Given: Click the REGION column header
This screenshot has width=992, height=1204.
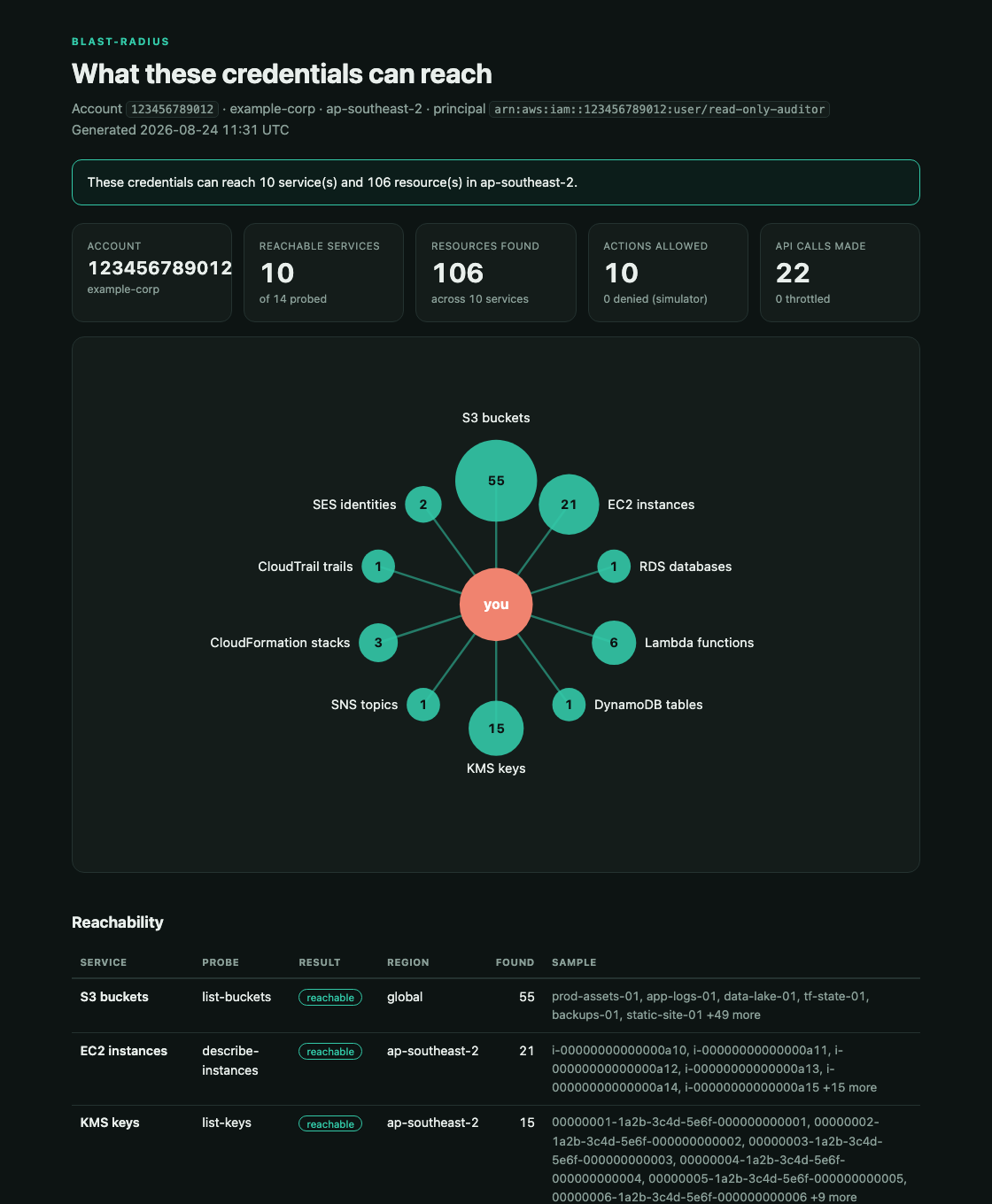Looking at the screenshot, I should [x=408, y=962].
